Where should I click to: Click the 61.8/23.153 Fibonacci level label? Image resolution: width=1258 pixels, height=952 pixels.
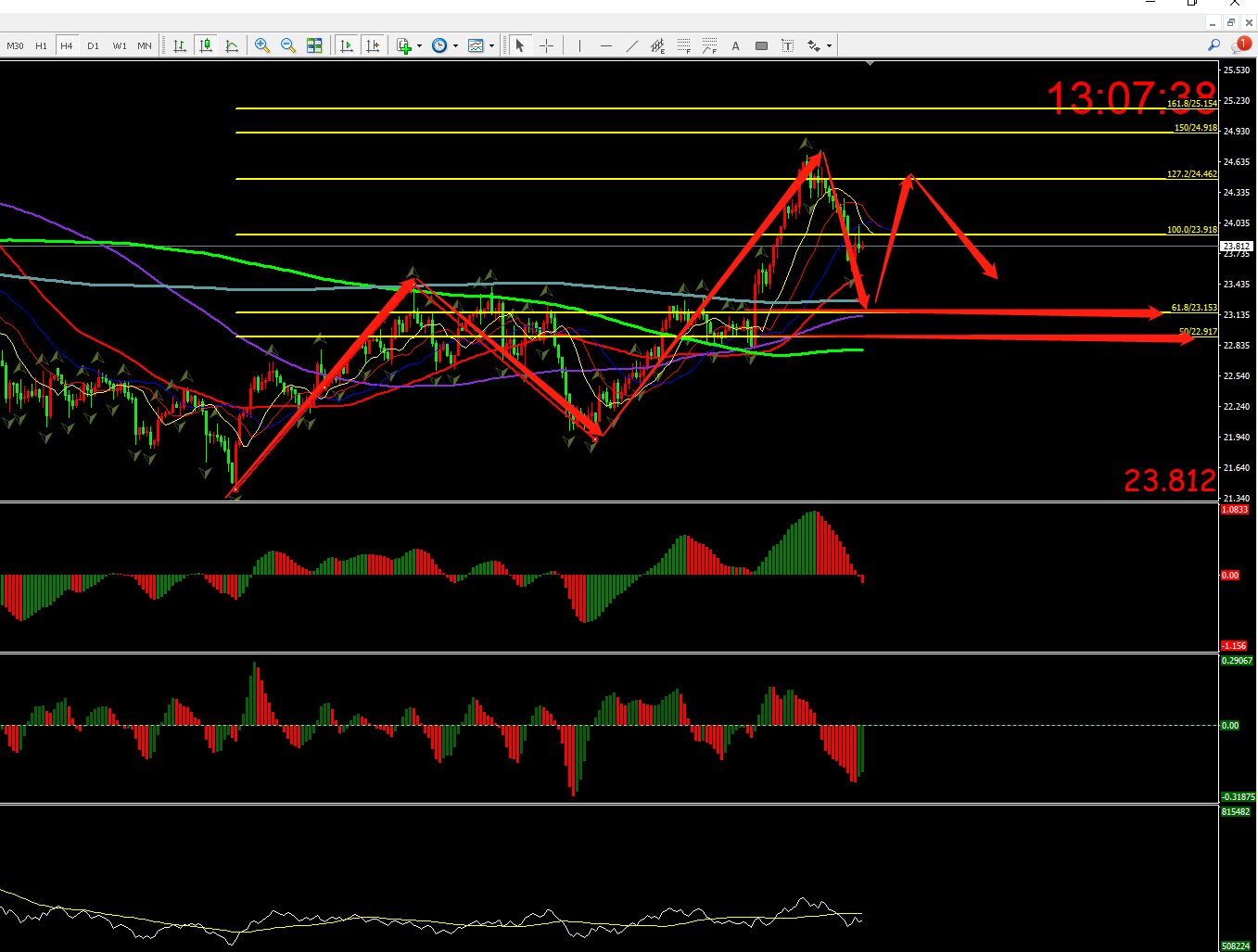1193,307
